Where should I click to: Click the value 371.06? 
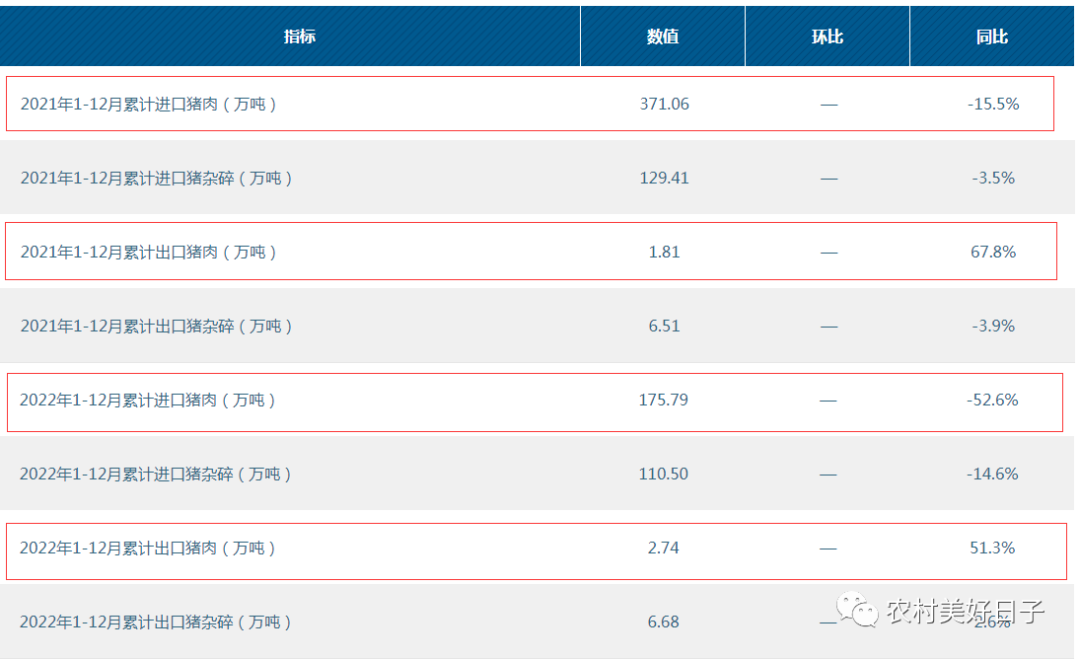click(x=664, y=104)
